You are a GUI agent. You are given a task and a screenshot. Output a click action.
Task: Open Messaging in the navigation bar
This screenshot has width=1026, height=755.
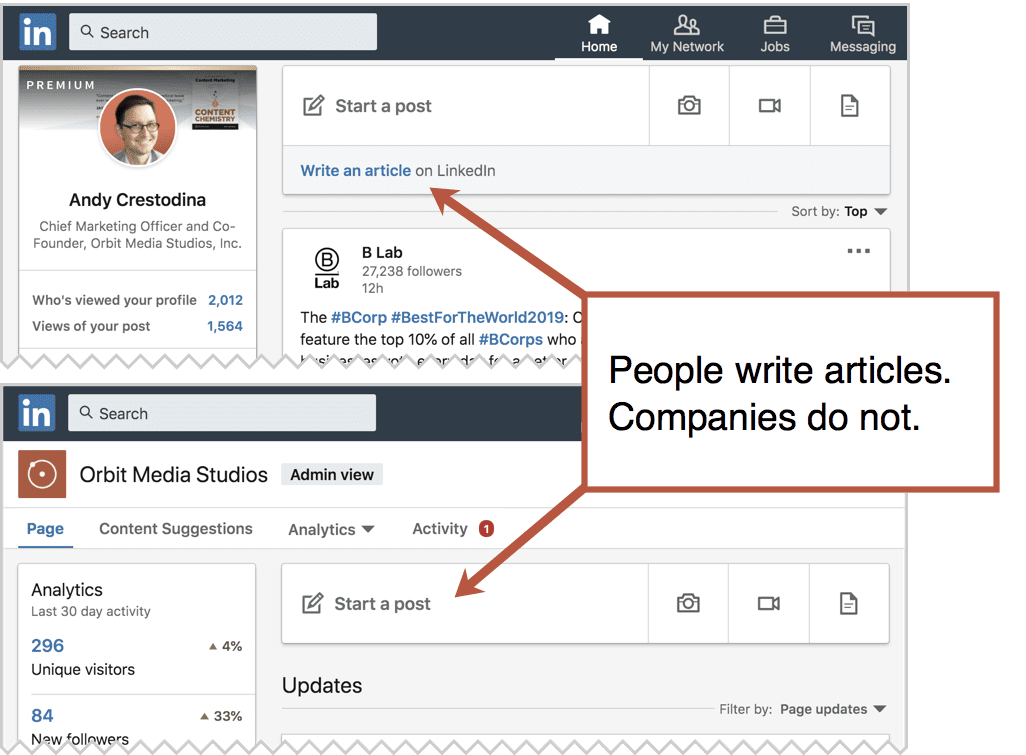click(x=862, y=35)
